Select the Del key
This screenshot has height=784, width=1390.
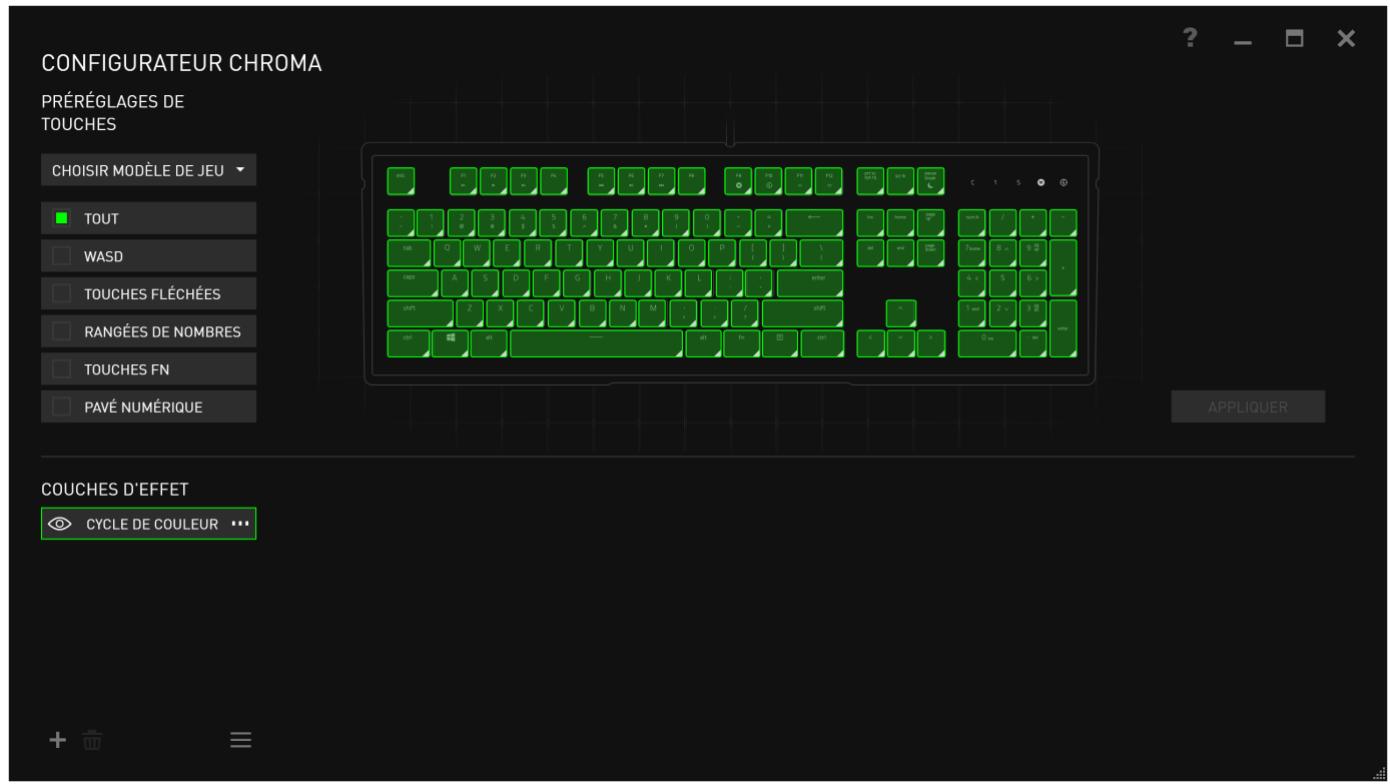pyautogui.click(x=870, y=253)
